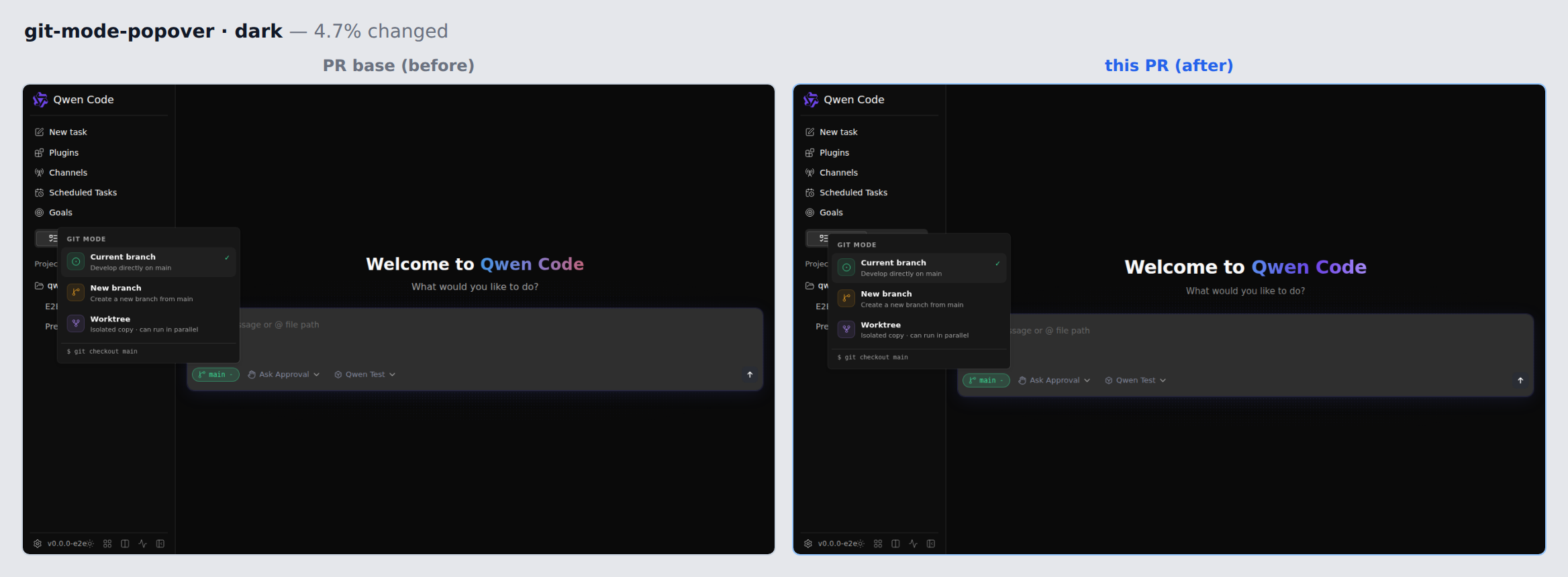Screen dimensions: 1568x577
Task: Click split-columns icon in before panel footer
Action: click(x=125, y=543)
